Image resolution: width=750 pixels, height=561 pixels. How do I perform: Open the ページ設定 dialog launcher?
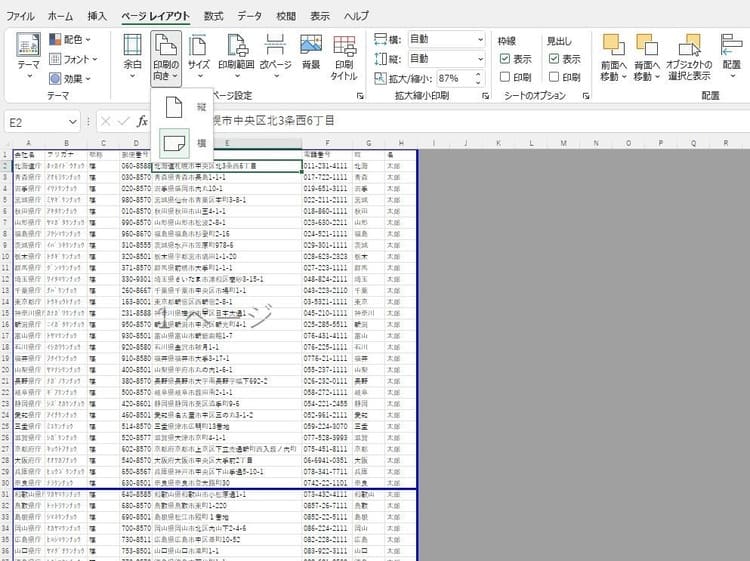pyautogui.click(x=360, y=96)
